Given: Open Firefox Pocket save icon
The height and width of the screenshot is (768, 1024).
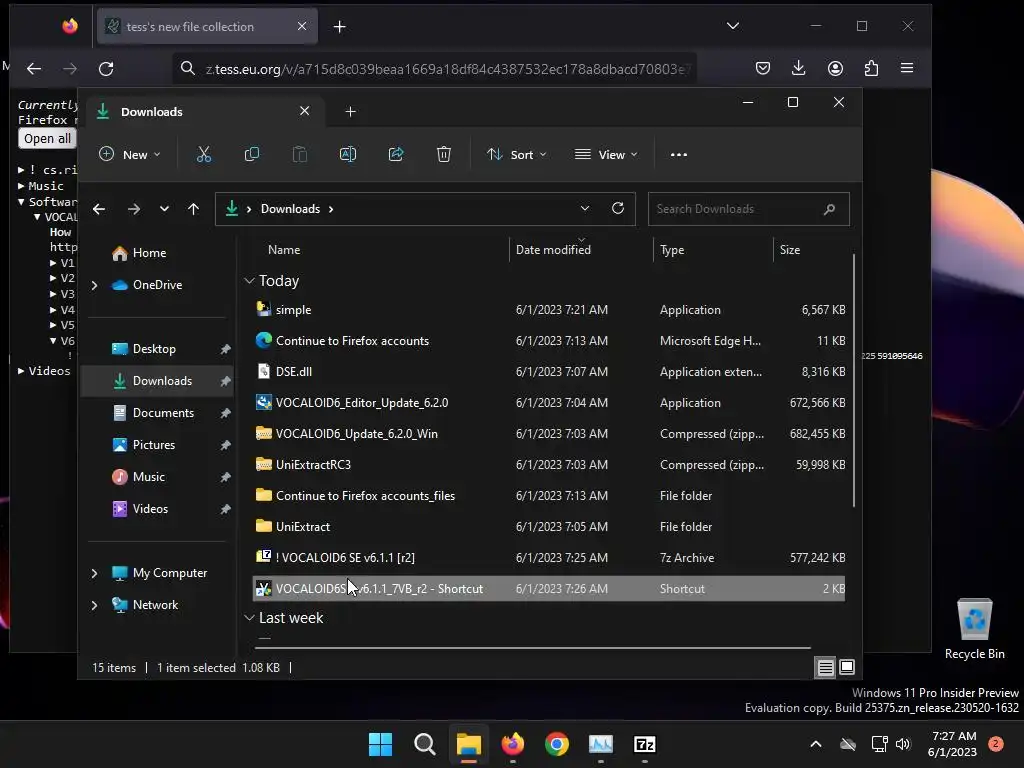Looking at the screenshot, I should pyautogui.click(x=763, y=68).
